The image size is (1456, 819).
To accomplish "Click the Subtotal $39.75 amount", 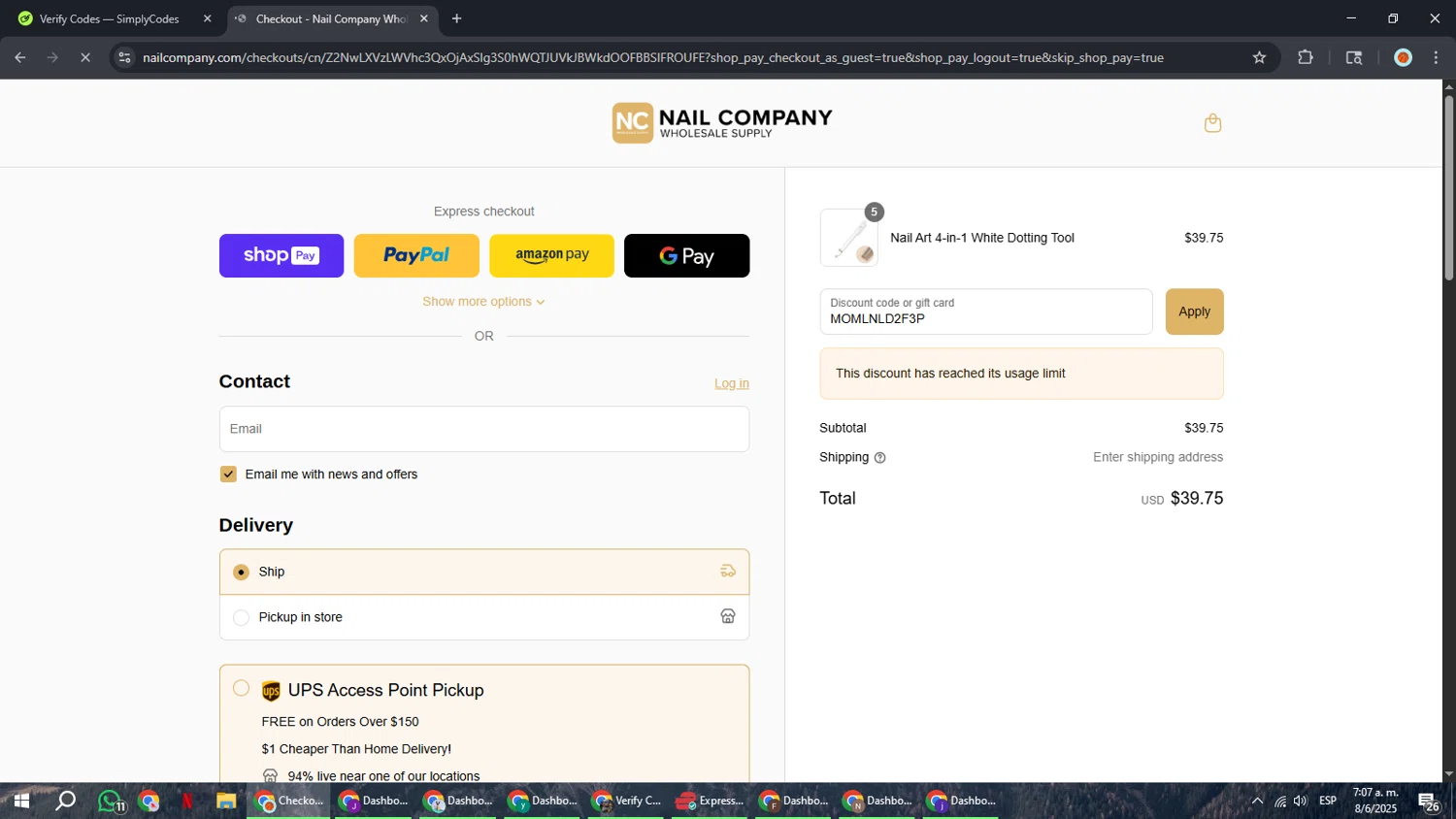I will tap(1204, 428).
